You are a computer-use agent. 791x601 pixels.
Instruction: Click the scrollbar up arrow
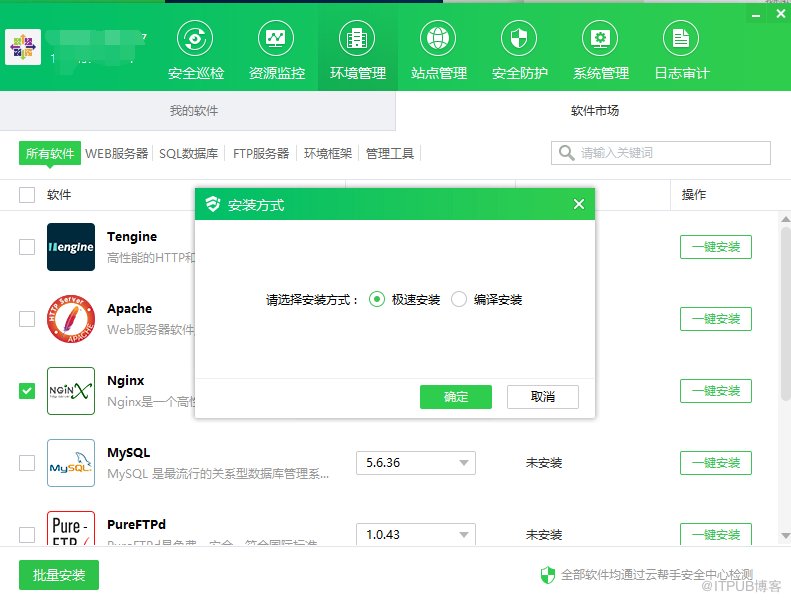point(785,219)
